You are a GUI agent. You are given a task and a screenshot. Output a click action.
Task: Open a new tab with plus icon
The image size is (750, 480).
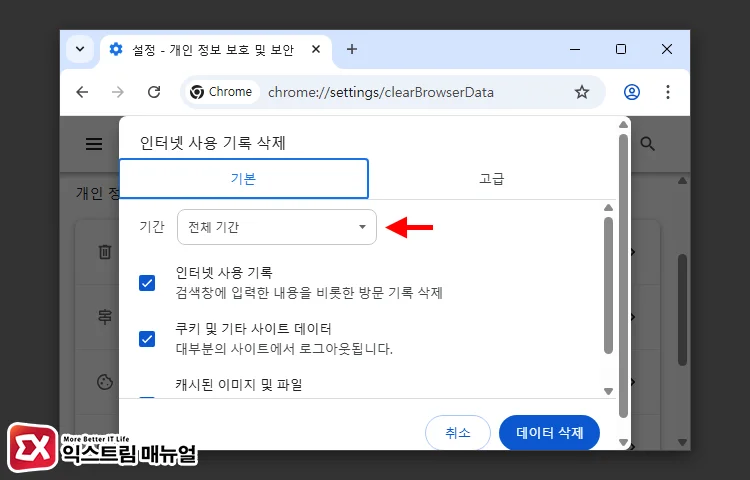pos(352,49)
